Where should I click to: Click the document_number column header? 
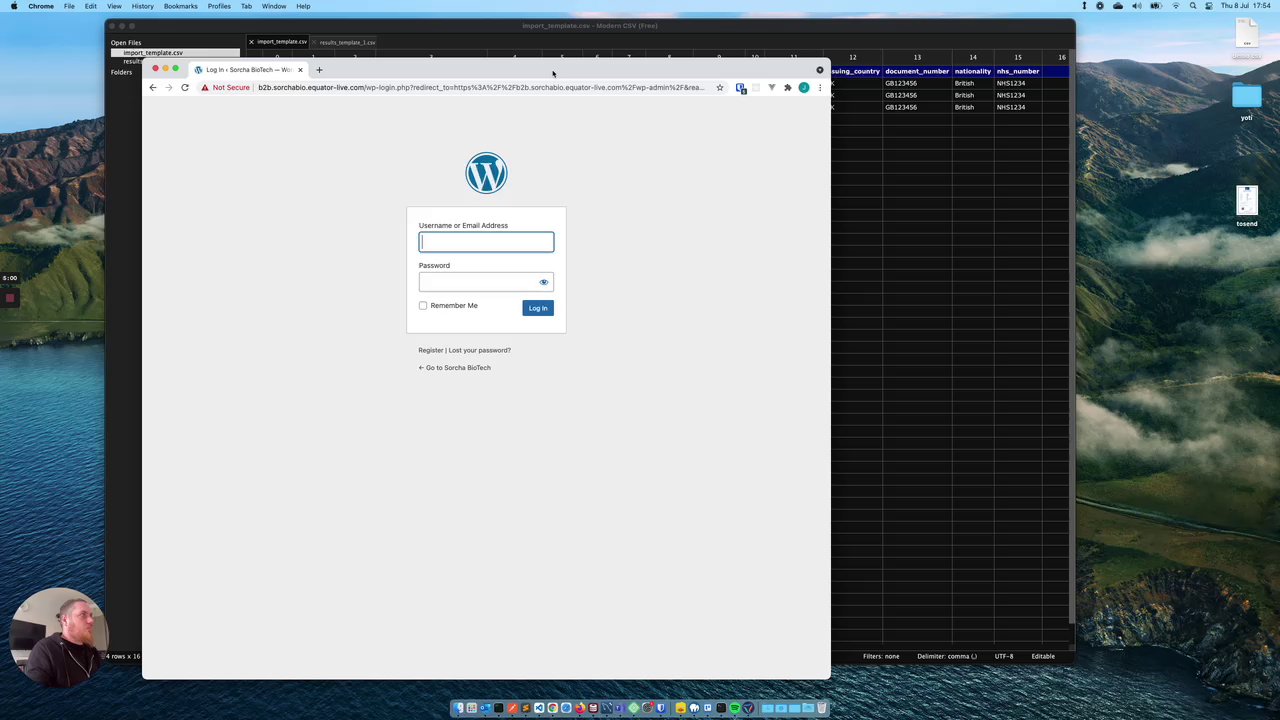pos(917,71)
